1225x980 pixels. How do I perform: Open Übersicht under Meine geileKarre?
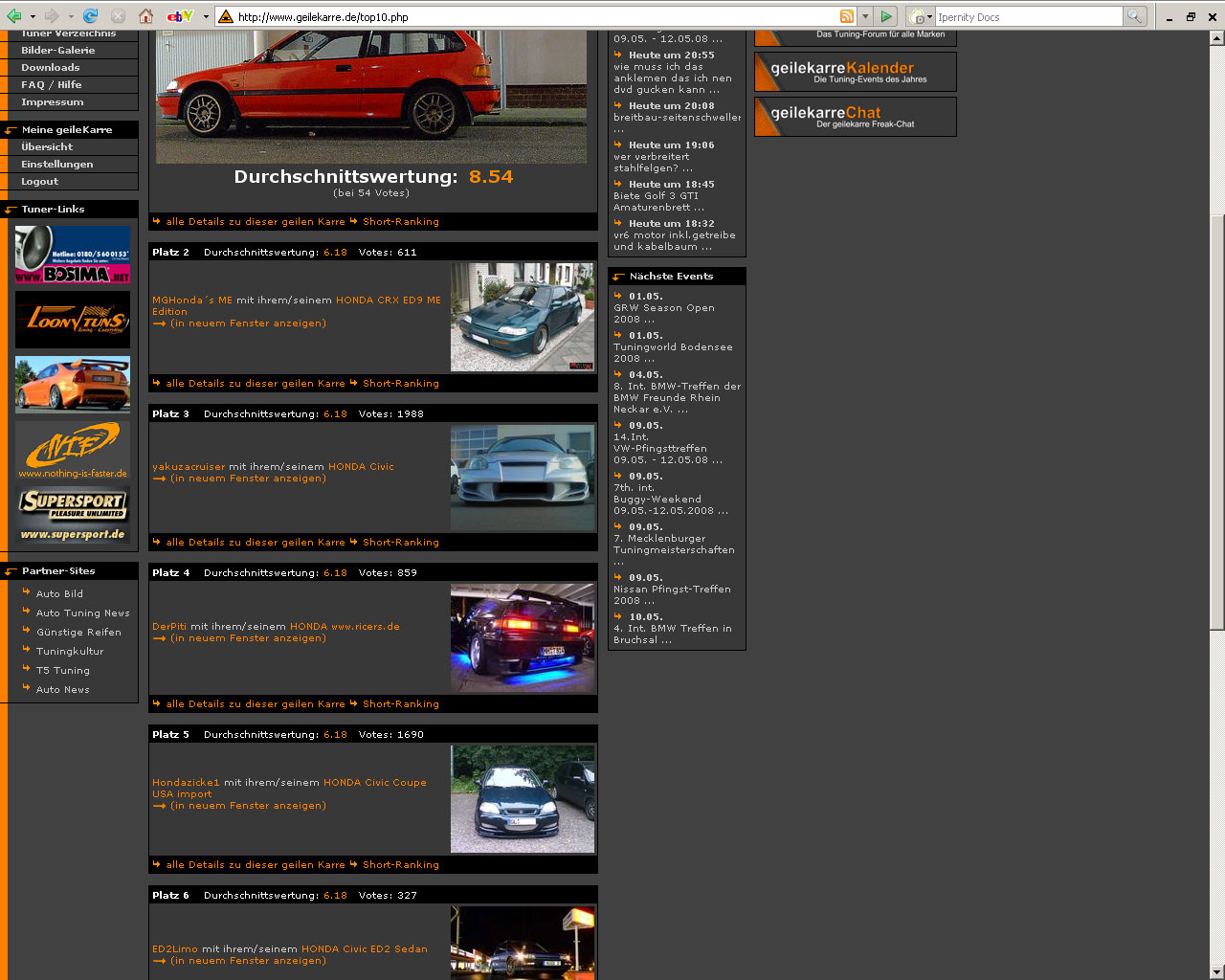point(47,146)
